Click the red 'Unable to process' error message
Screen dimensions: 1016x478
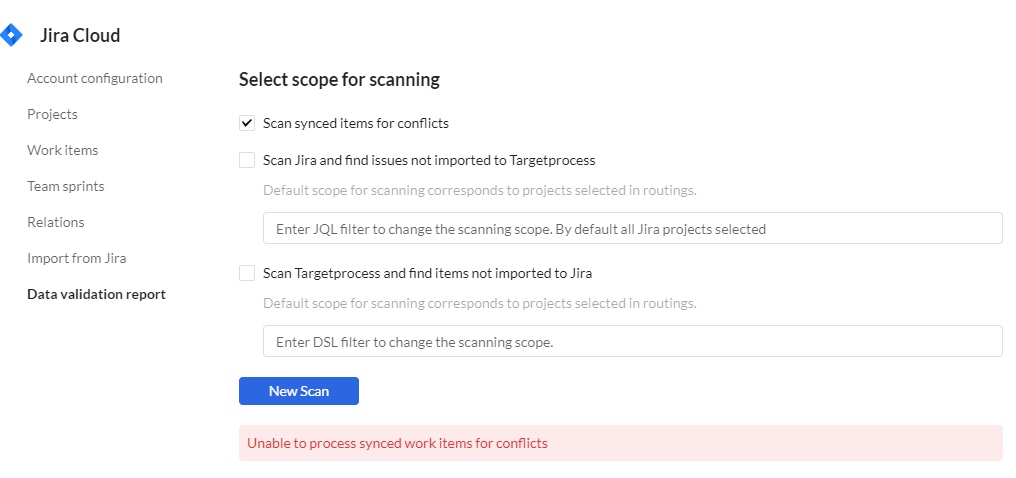398,443
